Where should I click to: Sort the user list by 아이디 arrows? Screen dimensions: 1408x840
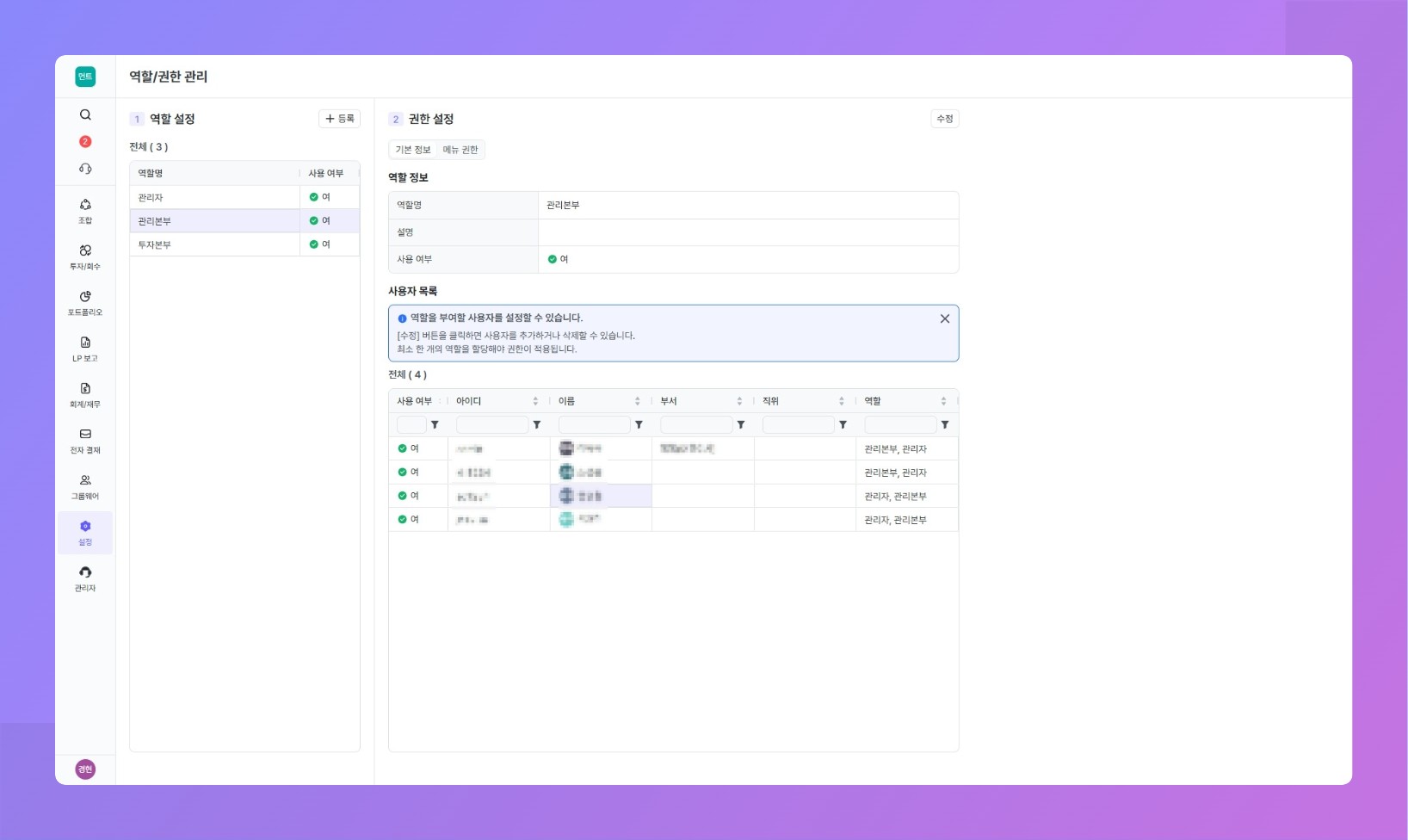[x=535, y=401]
